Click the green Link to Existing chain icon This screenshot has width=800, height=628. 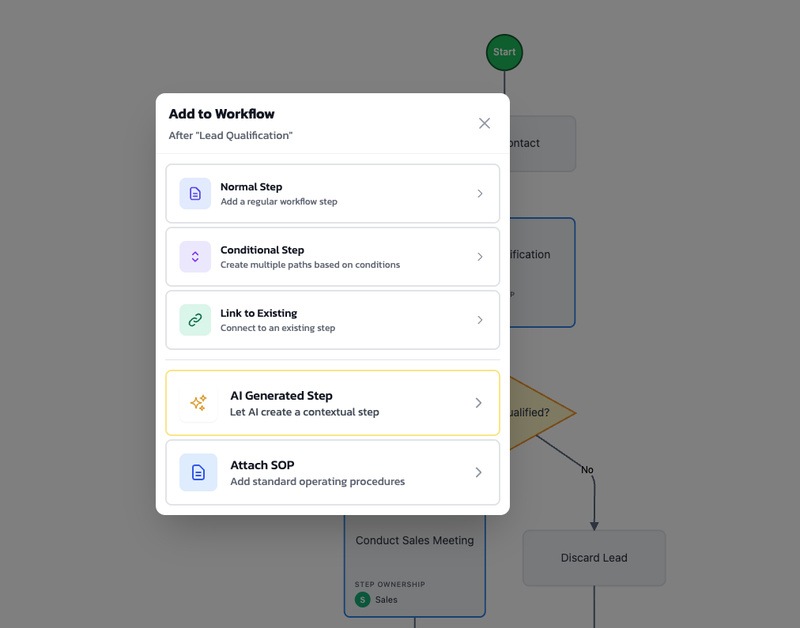(196, 320)
